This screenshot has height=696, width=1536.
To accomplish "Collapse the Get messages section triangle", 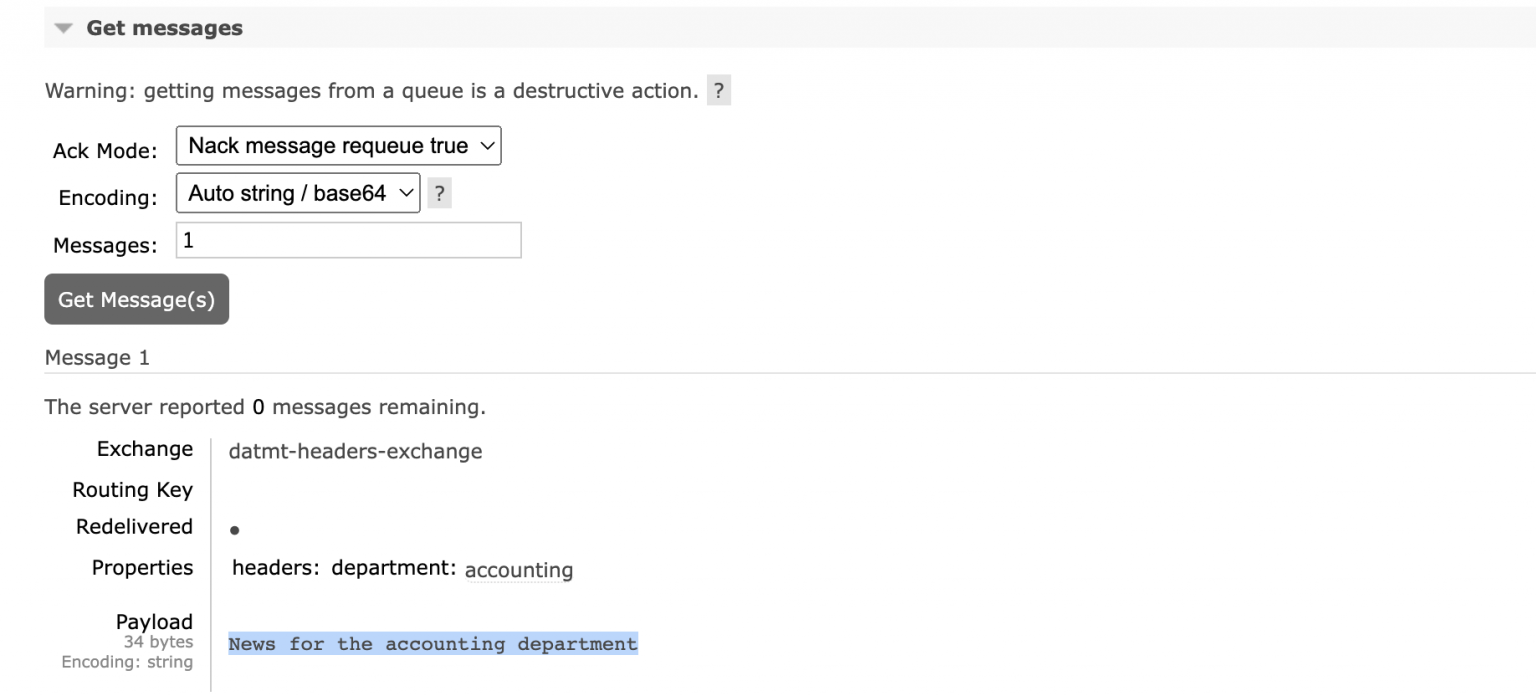I will (64, 29).
